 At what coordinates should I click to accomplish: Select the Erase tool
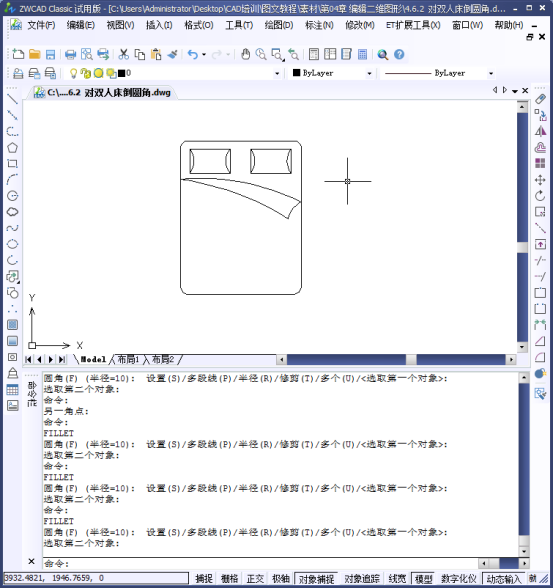[x=540, y=99]
